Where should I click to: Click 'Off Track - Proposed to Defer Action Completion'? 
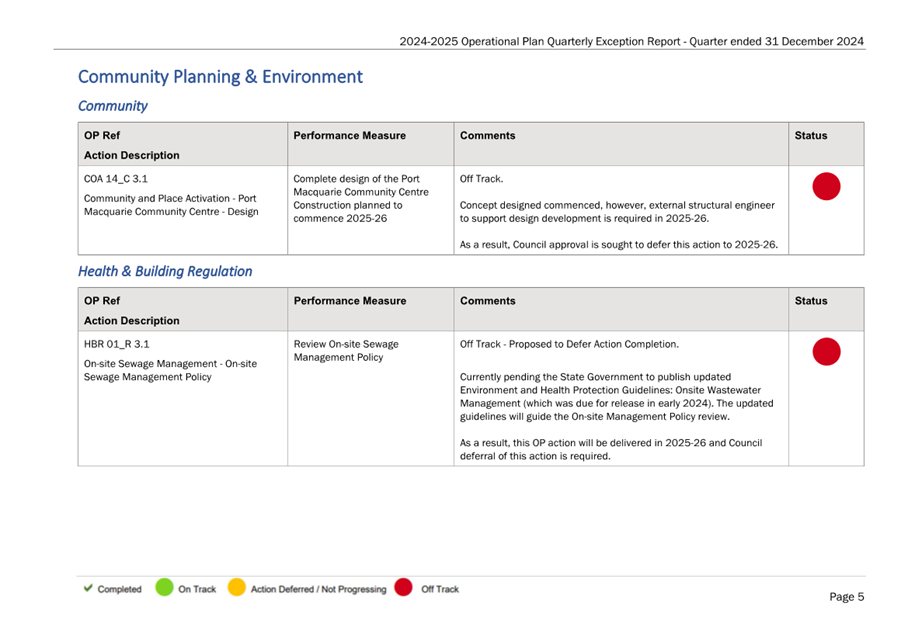click(x=569, y=344)
